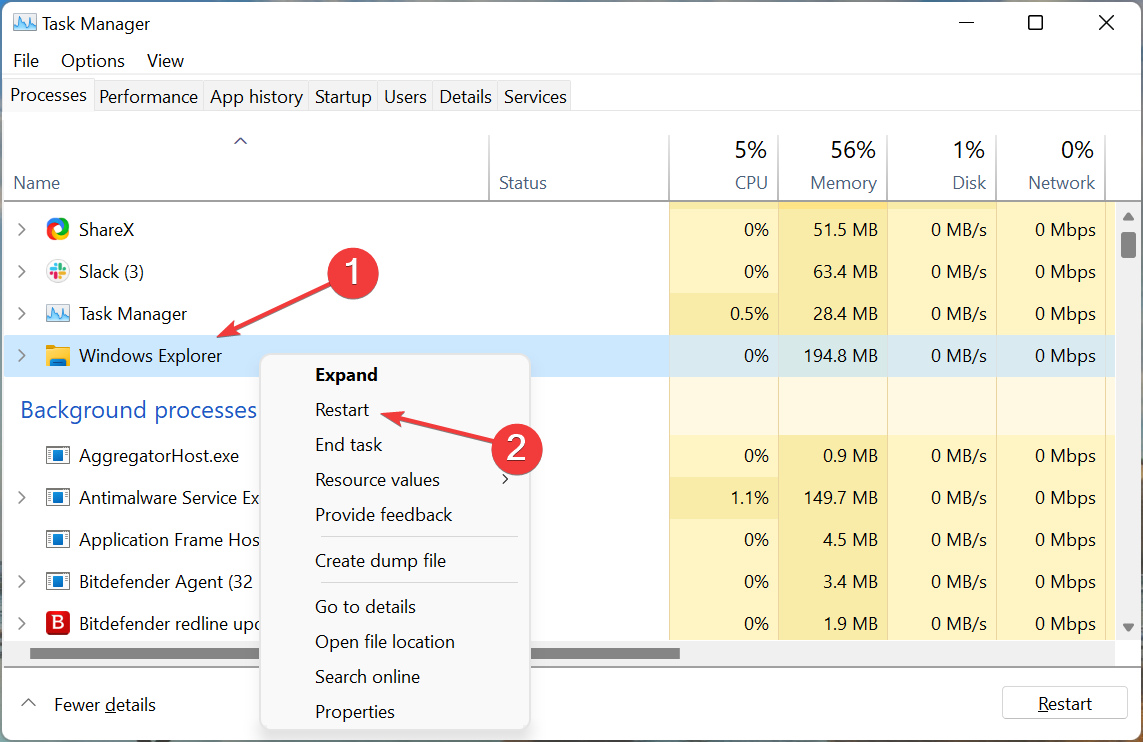Expand the ShareX process group
Viewport: 1143px width, 742px height.
pyautogui.click(x=22, y=230)
